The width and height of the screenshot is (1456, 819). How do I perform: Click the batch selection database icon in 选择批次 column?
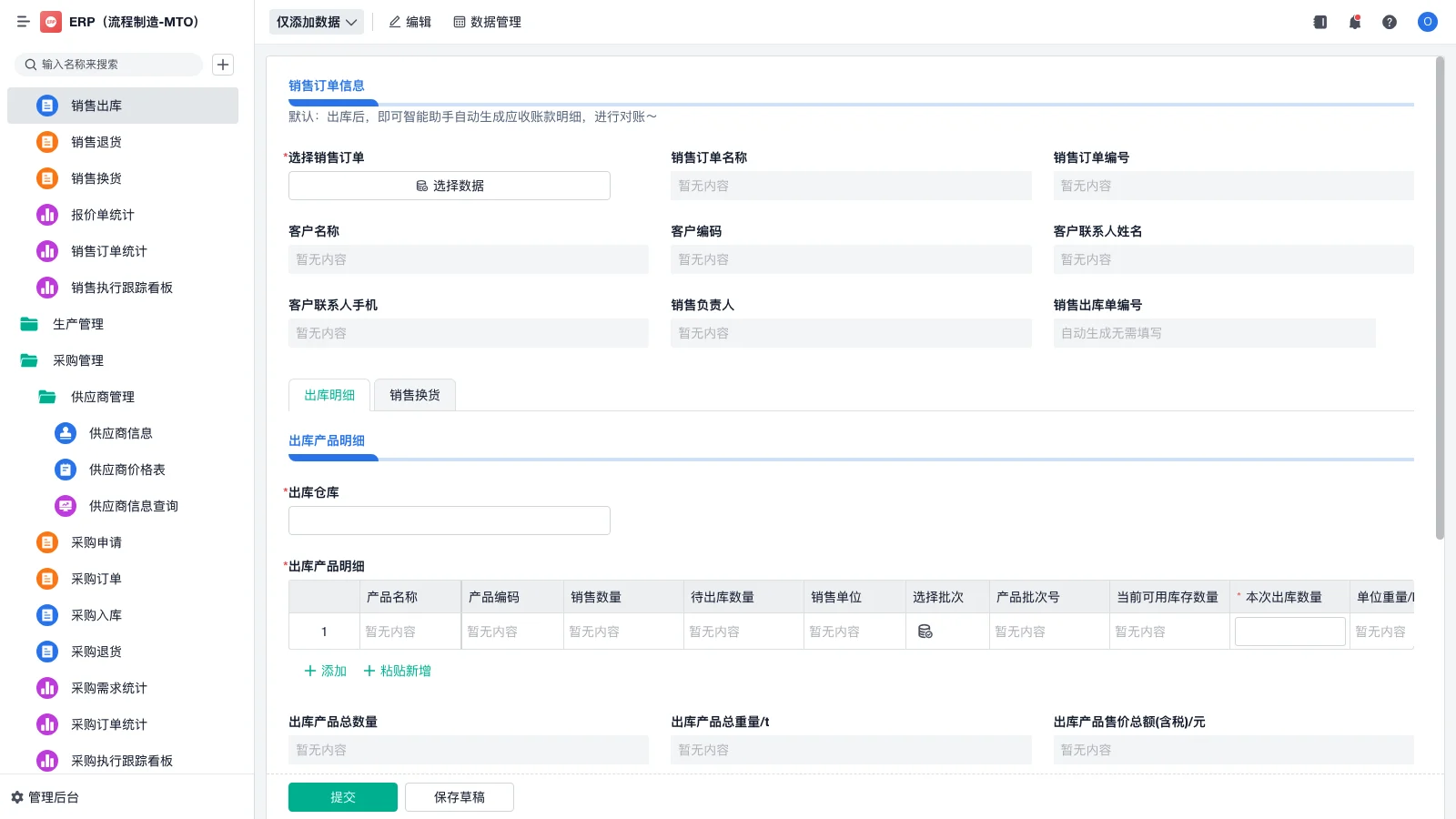click(x=925, y=631)
